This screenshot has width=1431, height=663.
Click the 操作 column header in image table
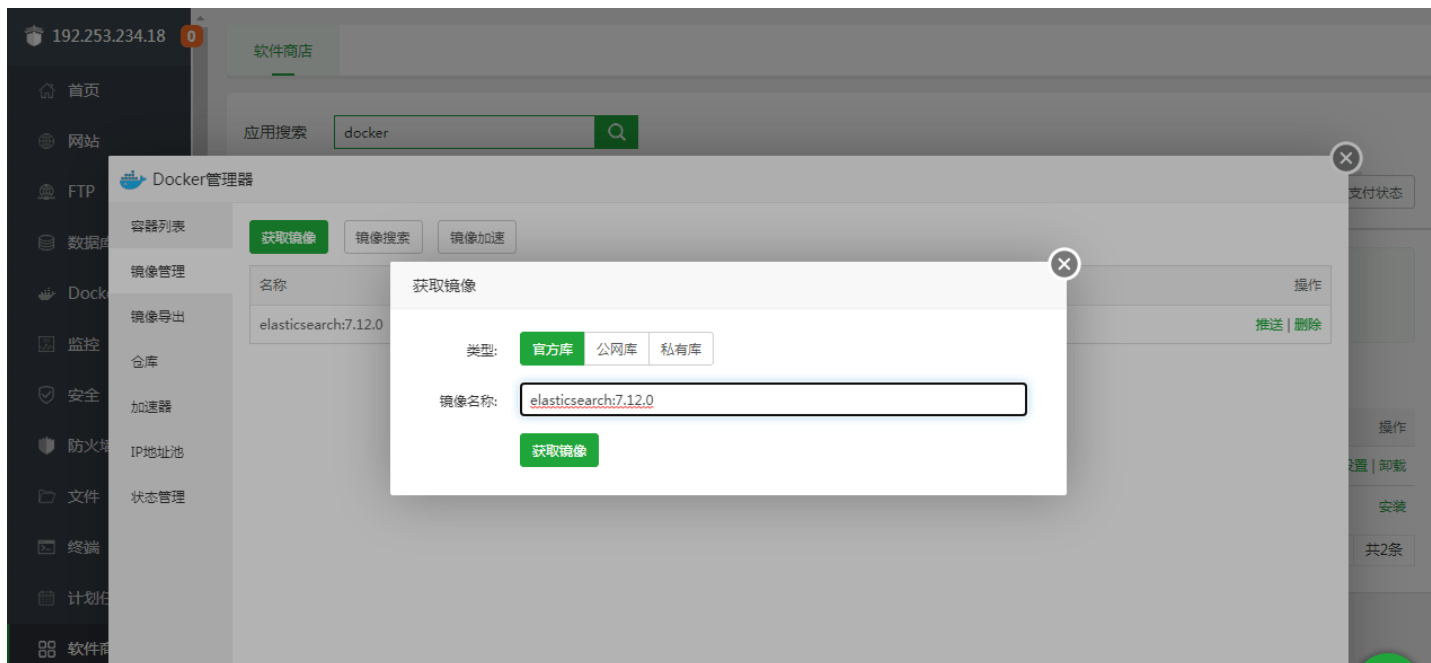[x=1308, y=285]
